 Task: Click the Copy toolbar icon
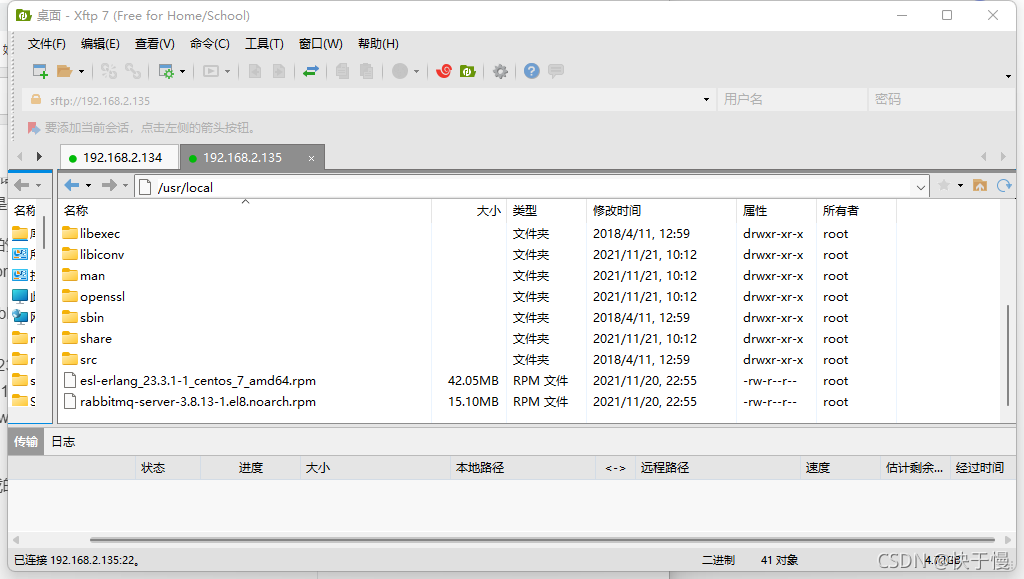click(342, 71)
